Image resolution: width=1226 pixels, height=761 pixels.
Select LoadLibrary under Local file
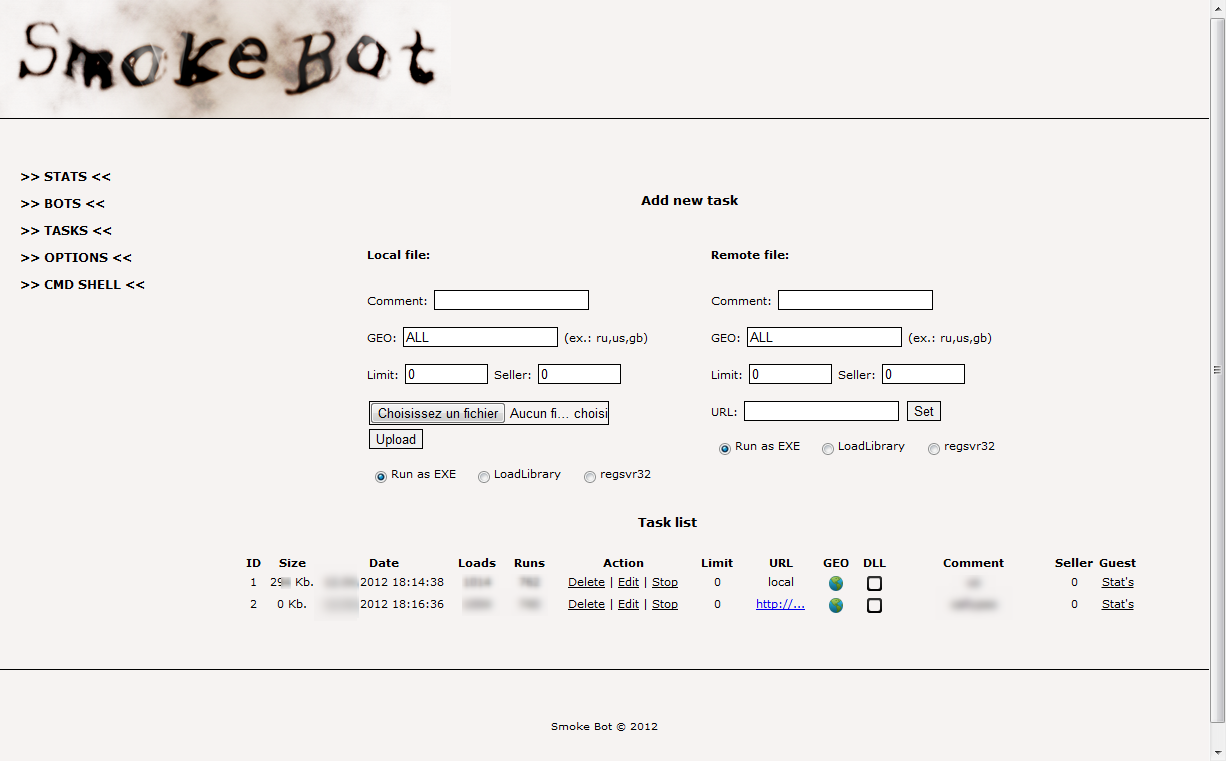pyautogui.click(x=484, y=477)
